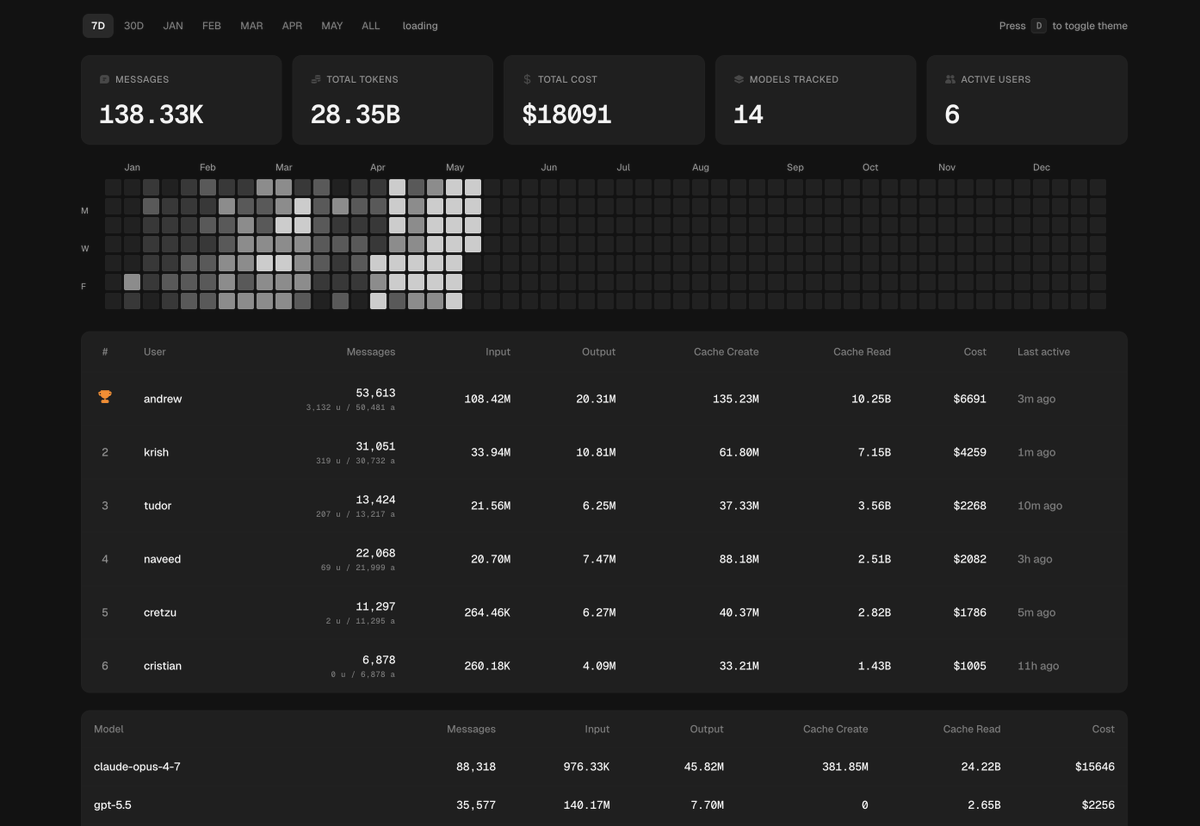Select the FEB filter tab

(x=212, y=26)
